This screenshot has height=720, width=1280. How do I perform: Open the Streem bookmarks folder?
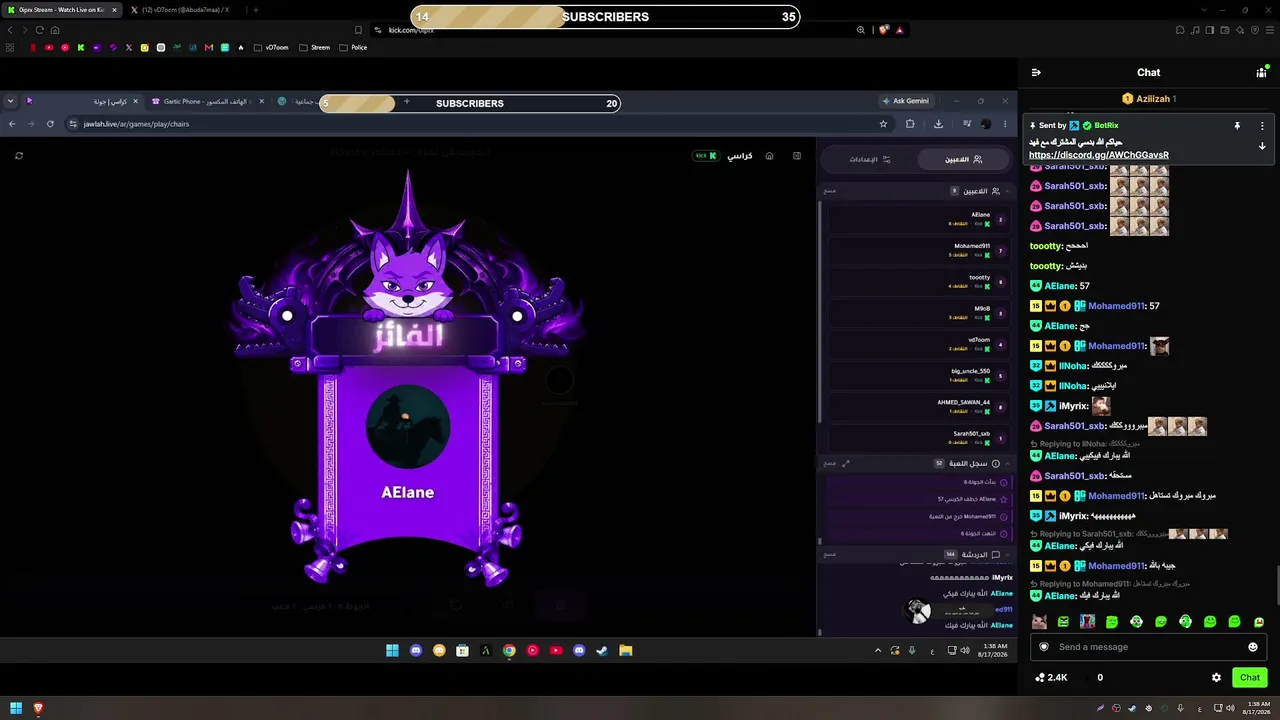pyautogui.click(x=314, y=47)
